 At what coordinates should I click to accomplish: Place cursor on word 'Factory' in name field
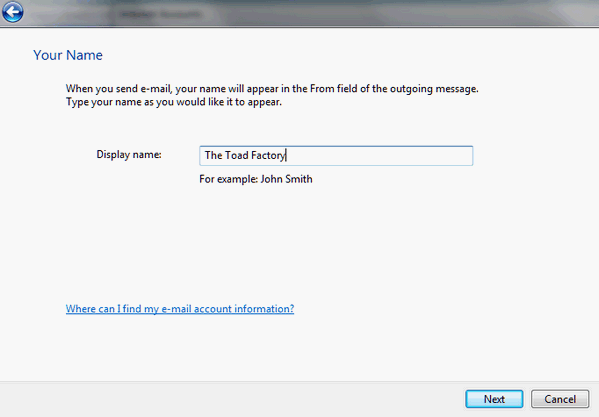pyautogui.click(x=268, y=155)
